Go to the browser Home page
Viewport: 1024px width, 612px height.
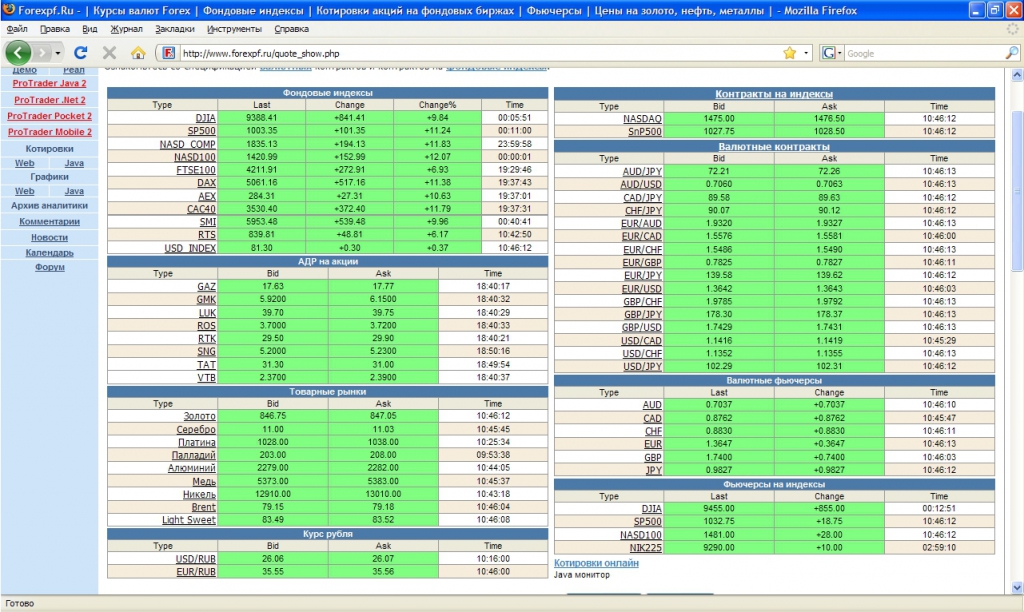pos(138,52)
